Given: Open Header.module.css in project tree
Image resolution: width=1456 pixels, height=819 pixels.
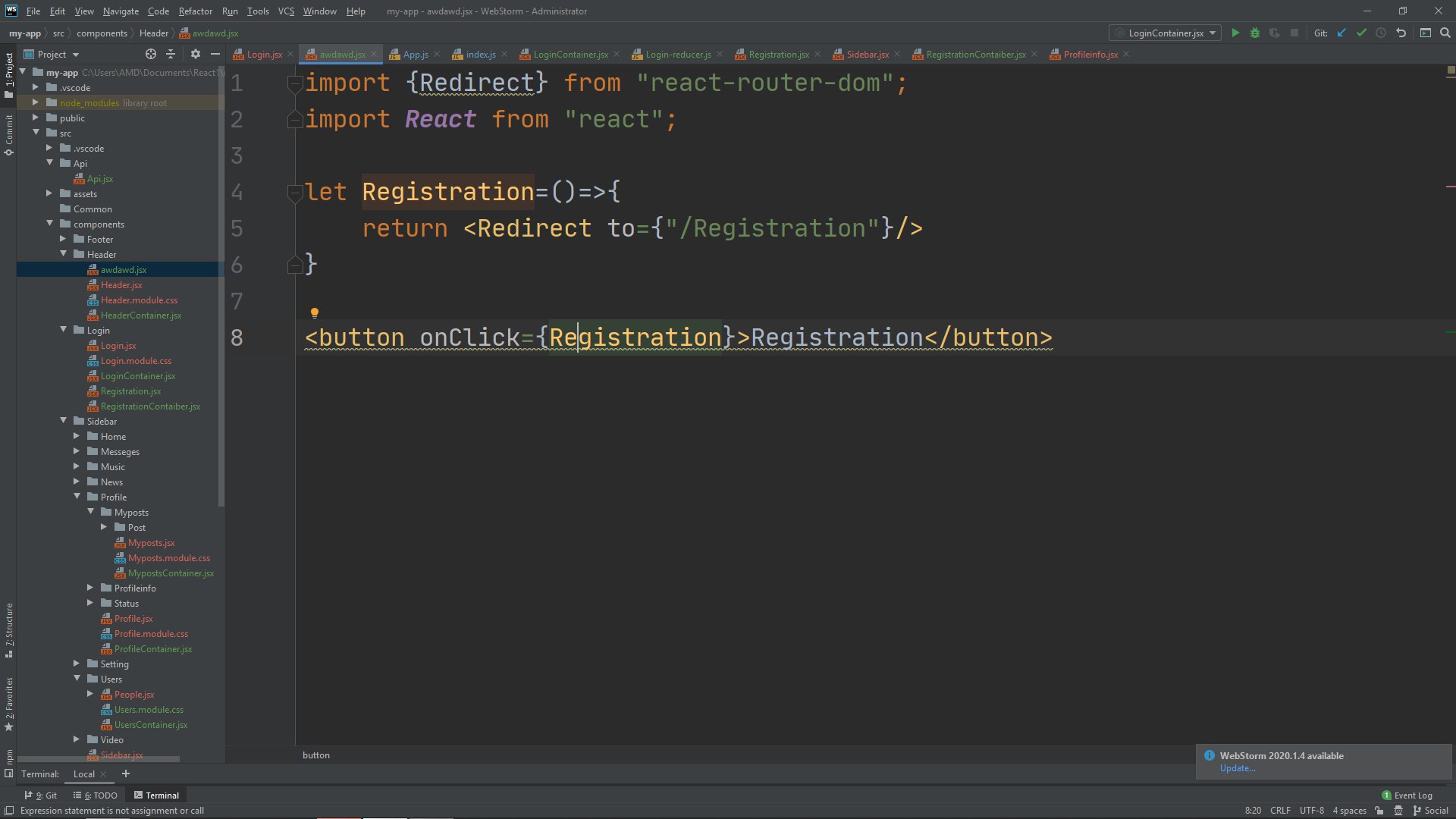Looking at the screenshot, I should (139, 300).
